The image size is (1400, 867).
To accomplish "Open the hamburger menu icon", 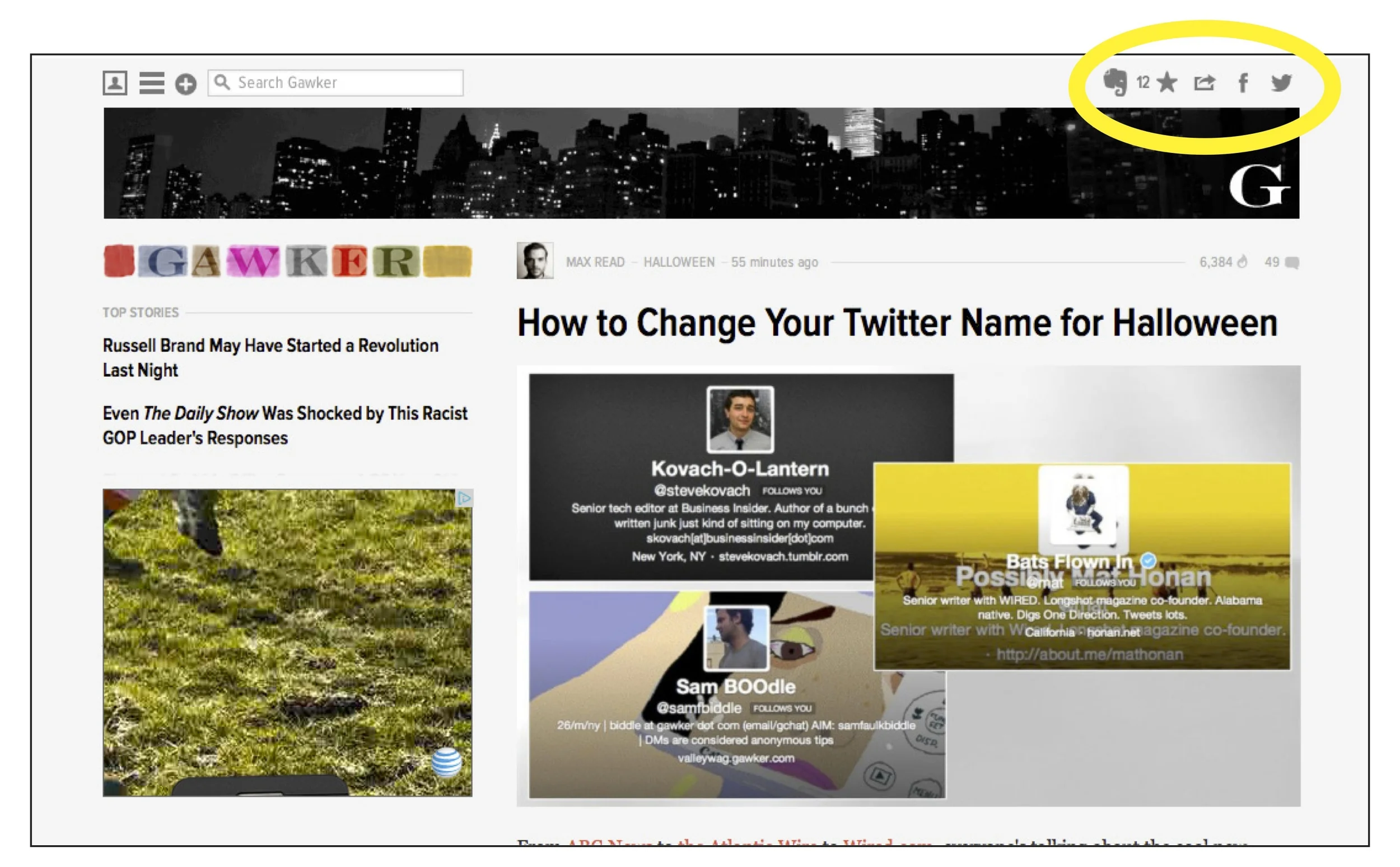I will tap(151, 83).
